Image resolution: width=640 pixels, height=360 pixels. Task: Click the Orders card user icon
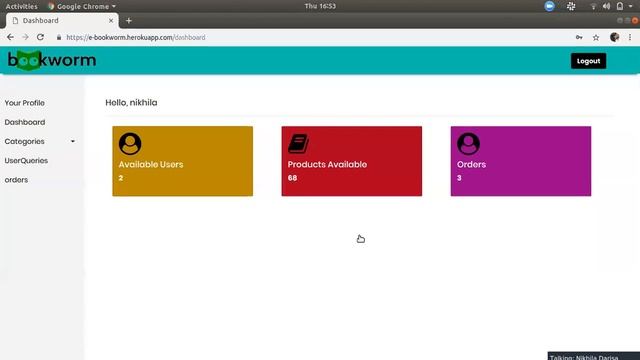click(468, 144)
